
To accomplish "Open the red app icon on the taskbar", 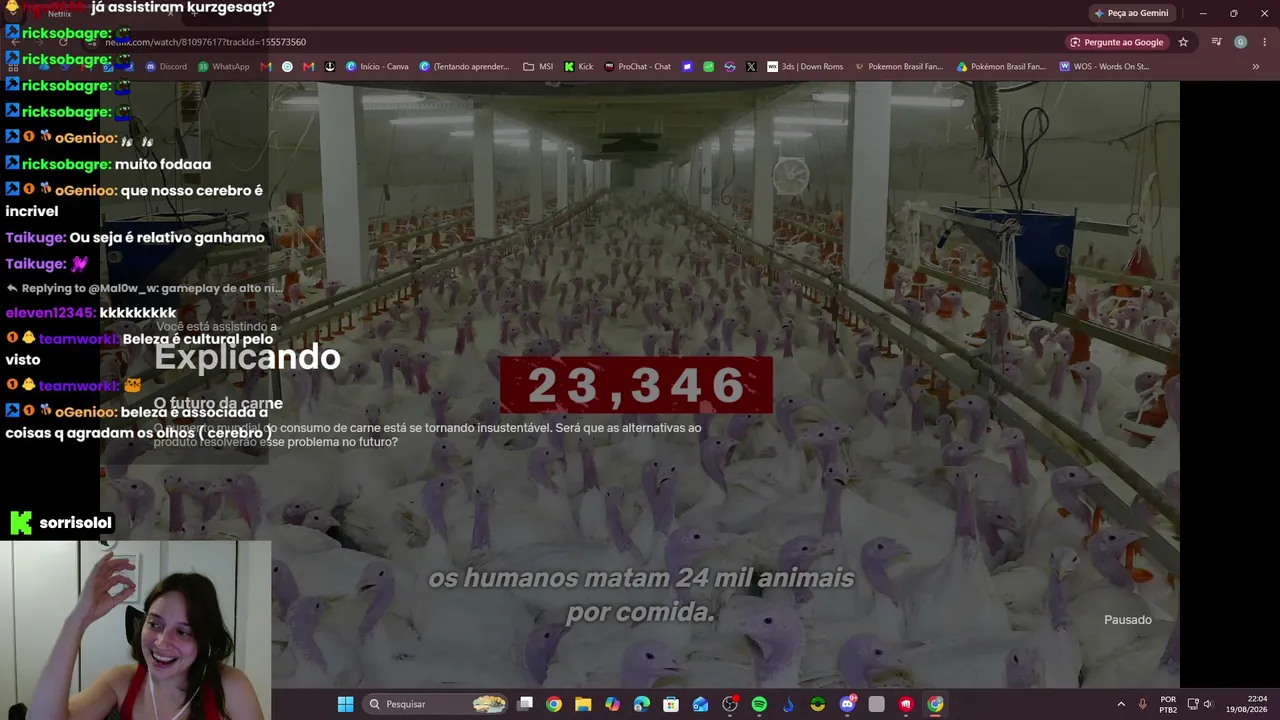I will pos(906,704).
